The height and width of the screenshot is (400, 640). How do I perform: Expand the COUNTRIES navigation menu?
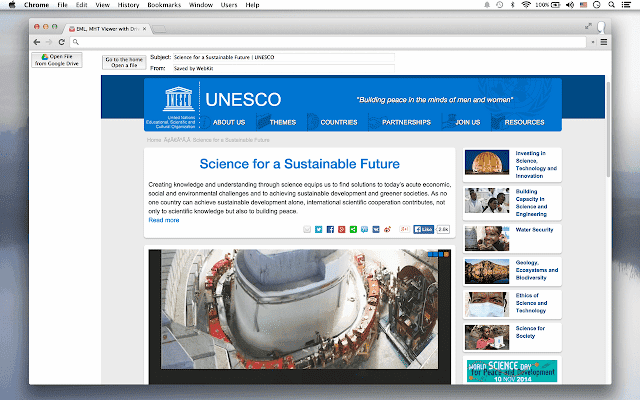click(x=339, y=122)
